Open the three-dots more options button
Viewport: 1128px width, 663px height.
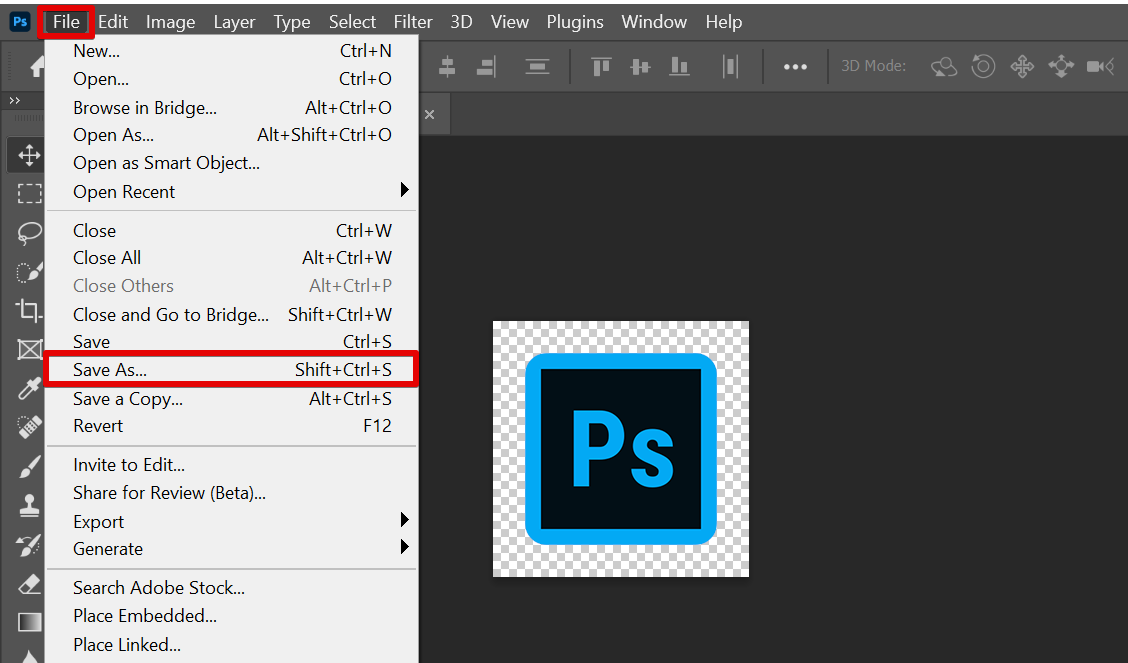pos(795,66)
